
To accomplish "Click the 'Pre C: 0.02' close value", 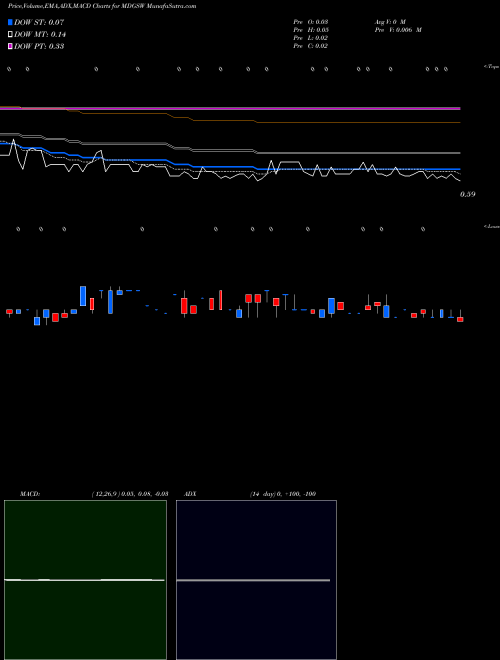I will click(x=311, y=46).
